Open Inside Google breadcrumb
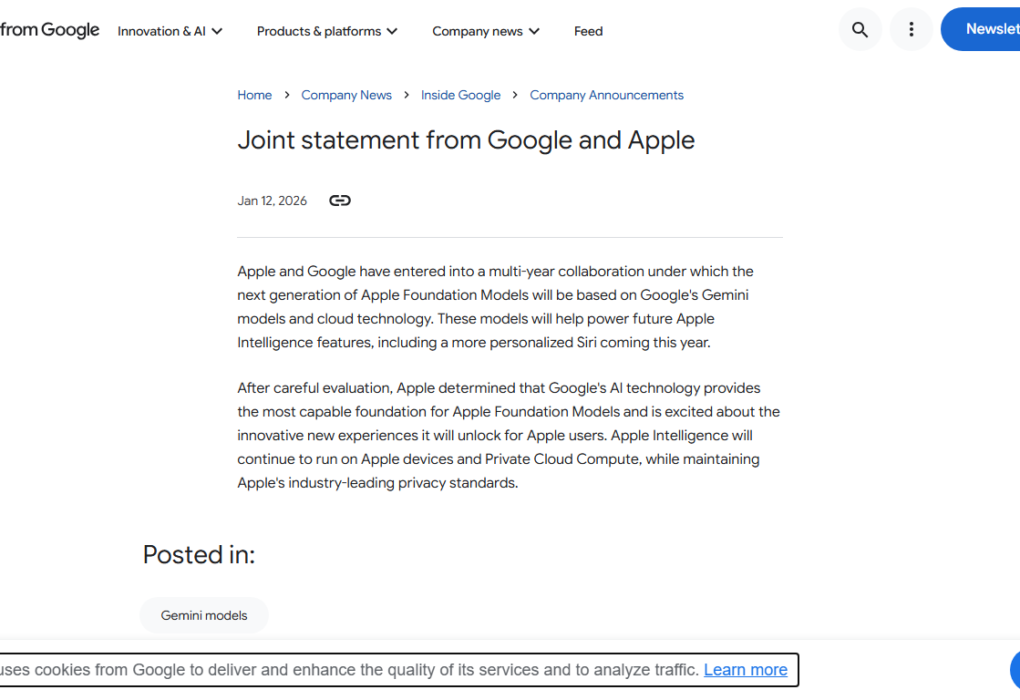 [x=461, y=95]
